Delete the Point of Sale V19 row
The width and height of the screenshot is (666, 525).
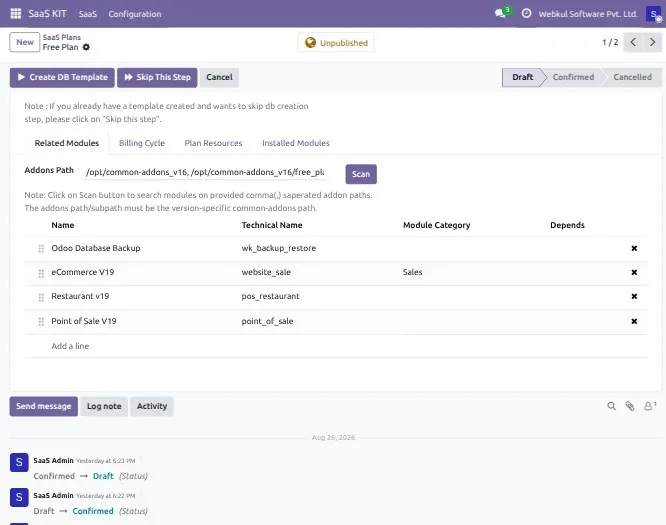tap(634, 321)
